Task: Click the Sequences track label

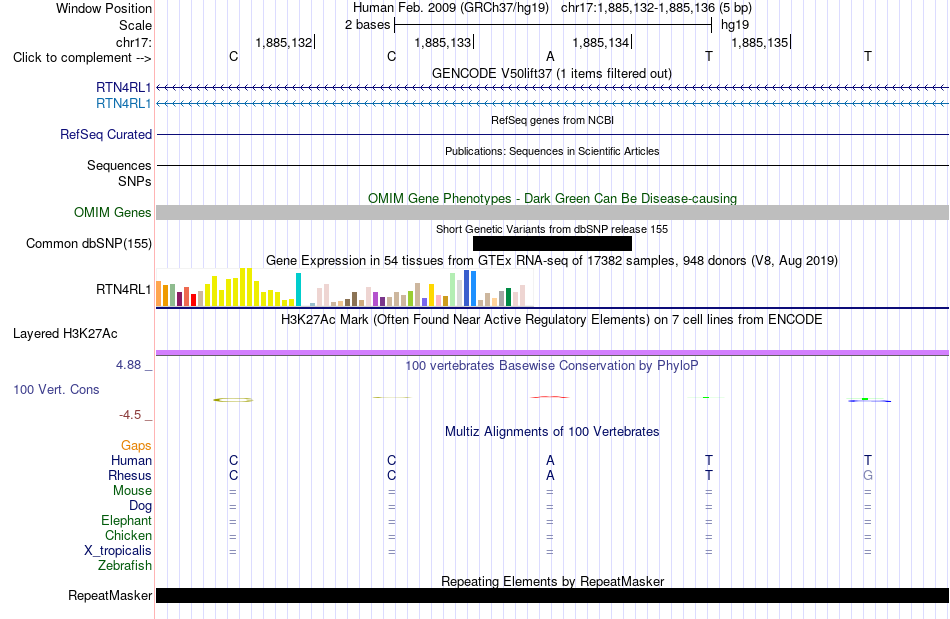Action: [119, 165]
